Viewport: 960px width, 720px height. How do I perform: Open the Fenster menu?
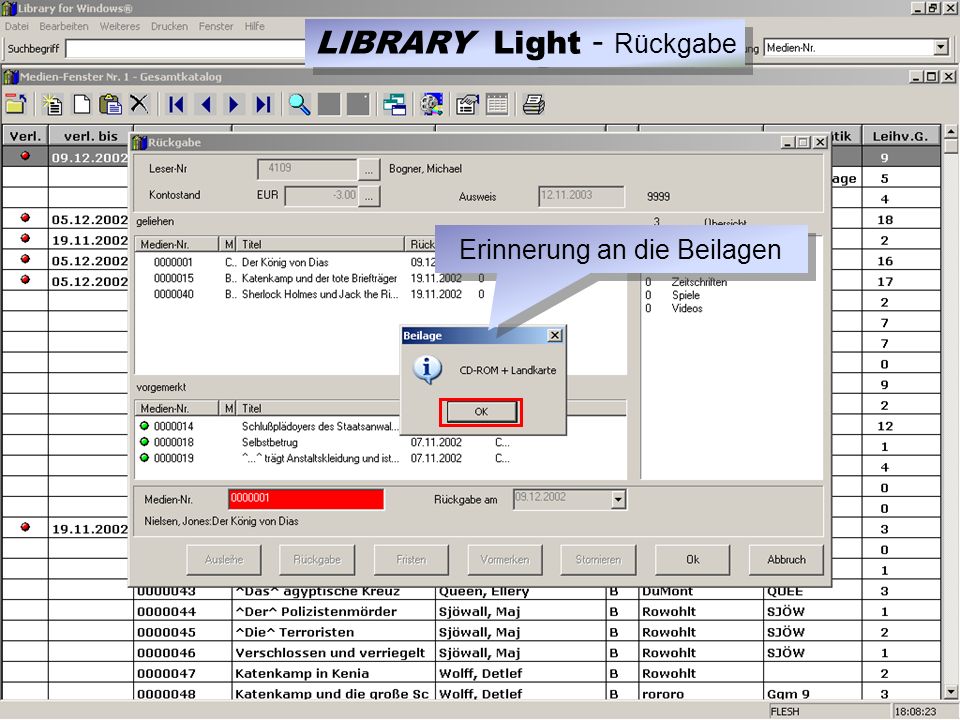[x=216, y=26]
